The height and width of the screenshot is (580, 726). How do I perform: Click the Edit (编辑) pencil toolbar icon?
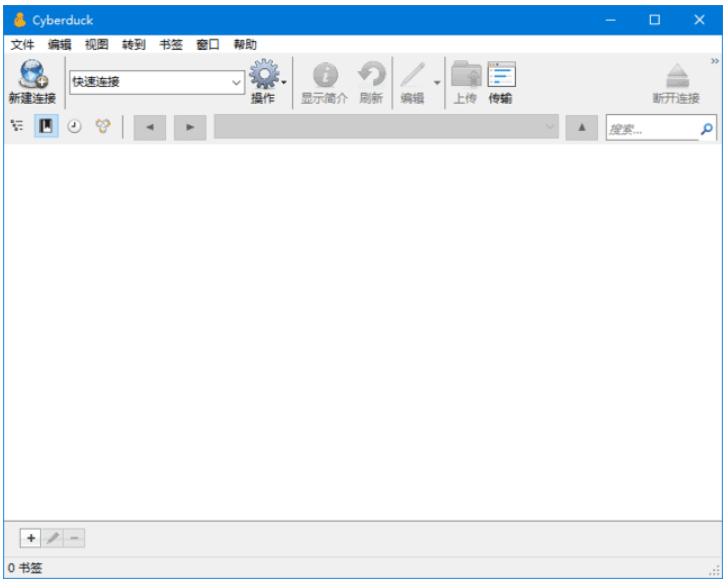413,75
